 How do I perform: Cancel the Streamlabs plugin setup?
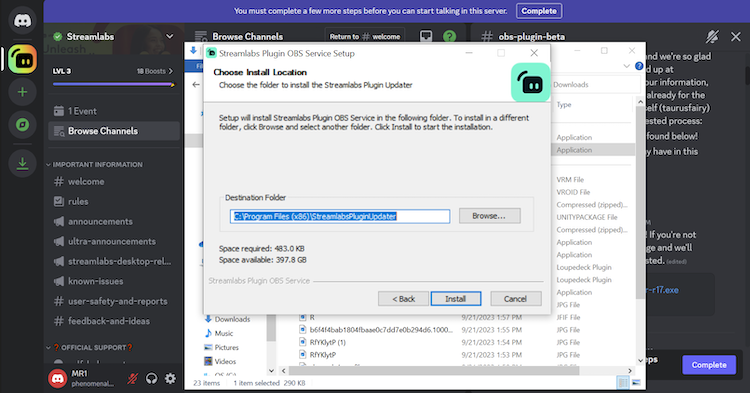[x=516, y=299]
